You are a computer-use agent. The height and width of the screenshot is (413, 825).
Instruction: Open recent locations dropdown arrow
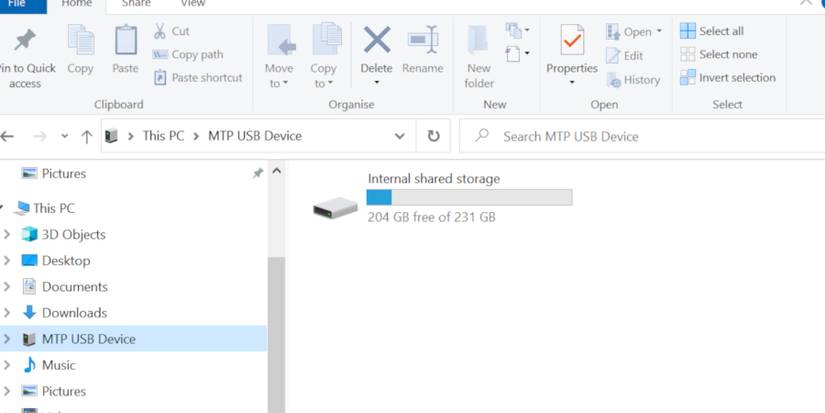coord(64,136)
